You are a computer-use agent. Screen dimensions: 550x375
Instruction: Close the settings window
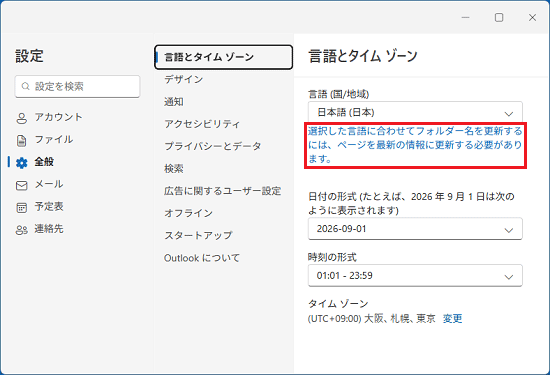(x=532, y=18)
